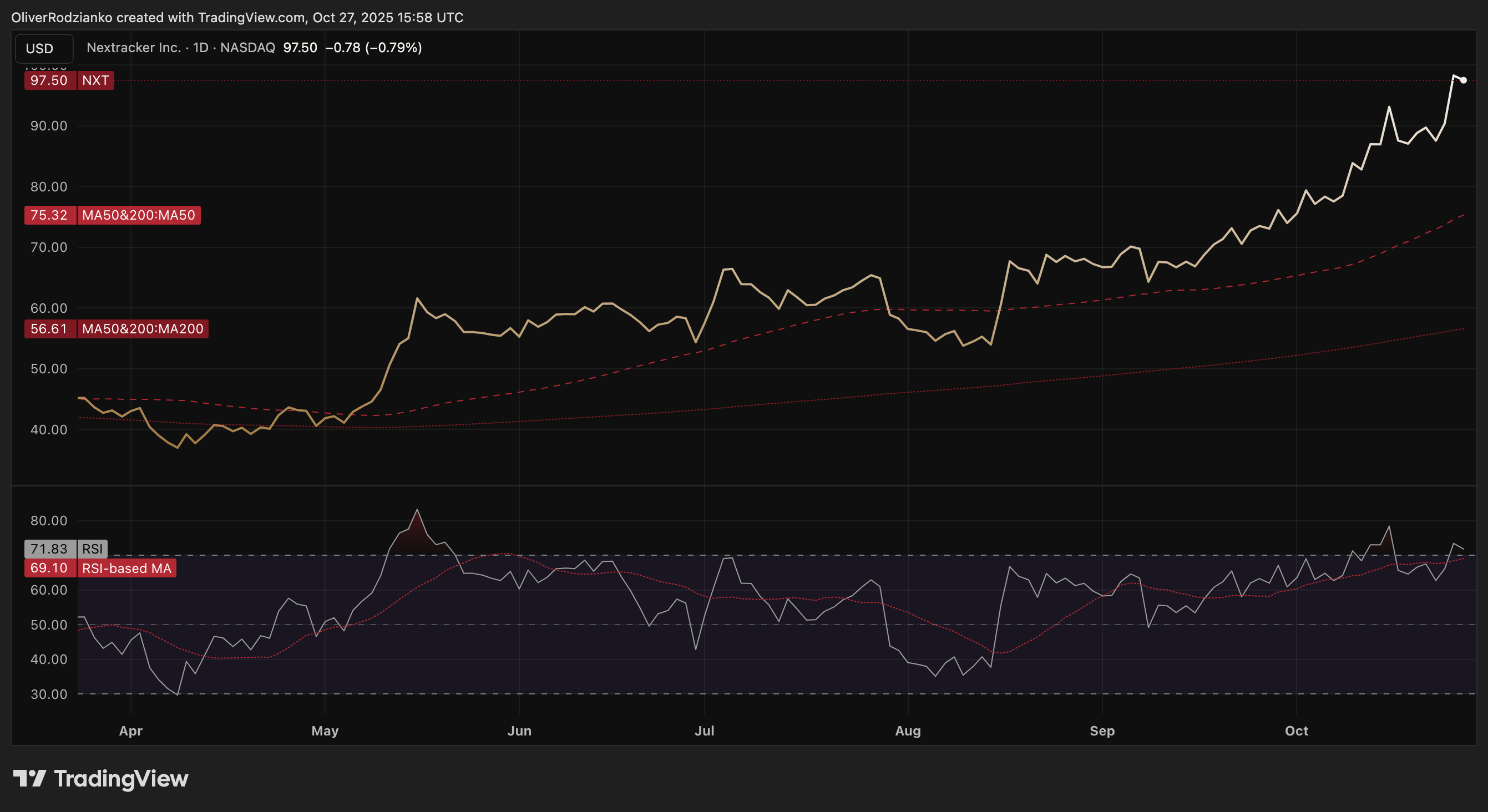Click the latest price dot on the NXT line

point(1463,81)
